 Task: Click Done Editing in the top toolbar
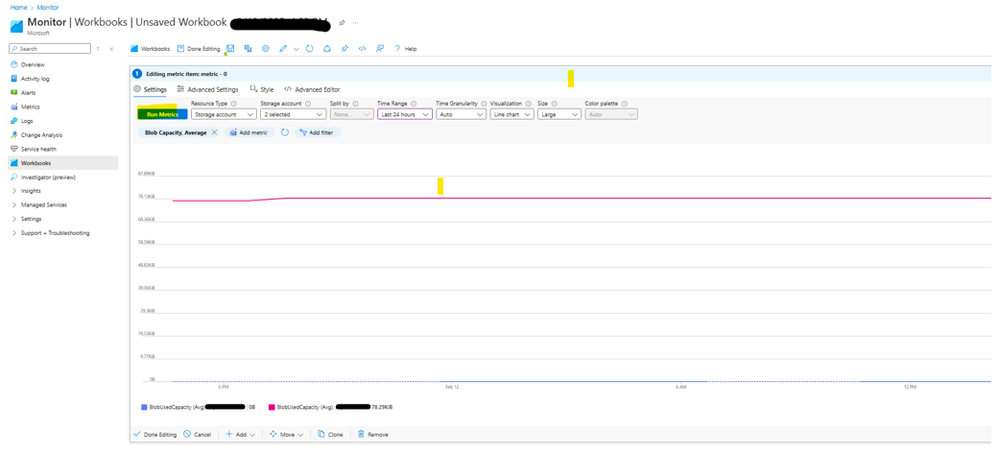pyautogui.click(x=198, y=48)
